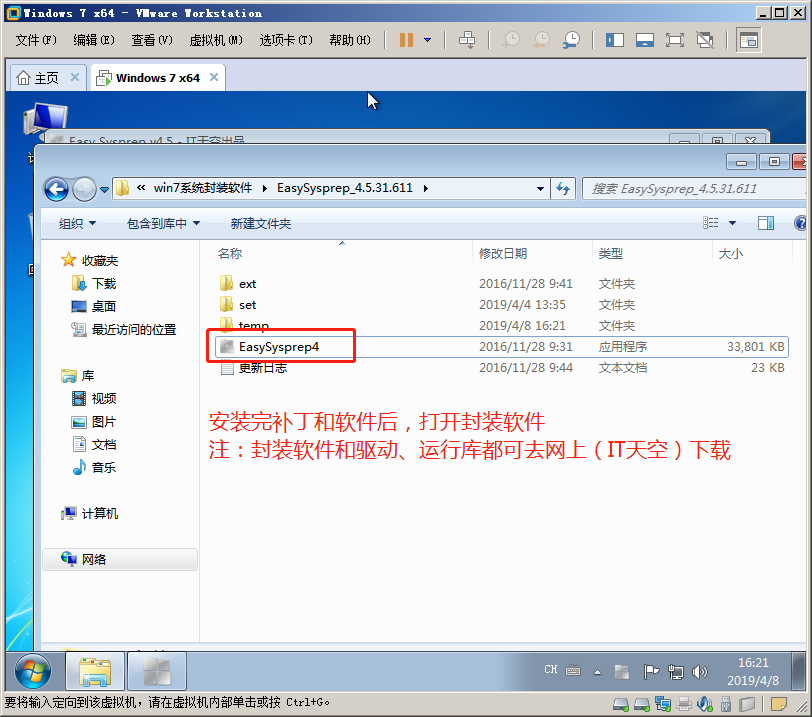Screen dimensions: 812x717
Task: Create a folder with 新建文件夹
Action: point(260,224)
